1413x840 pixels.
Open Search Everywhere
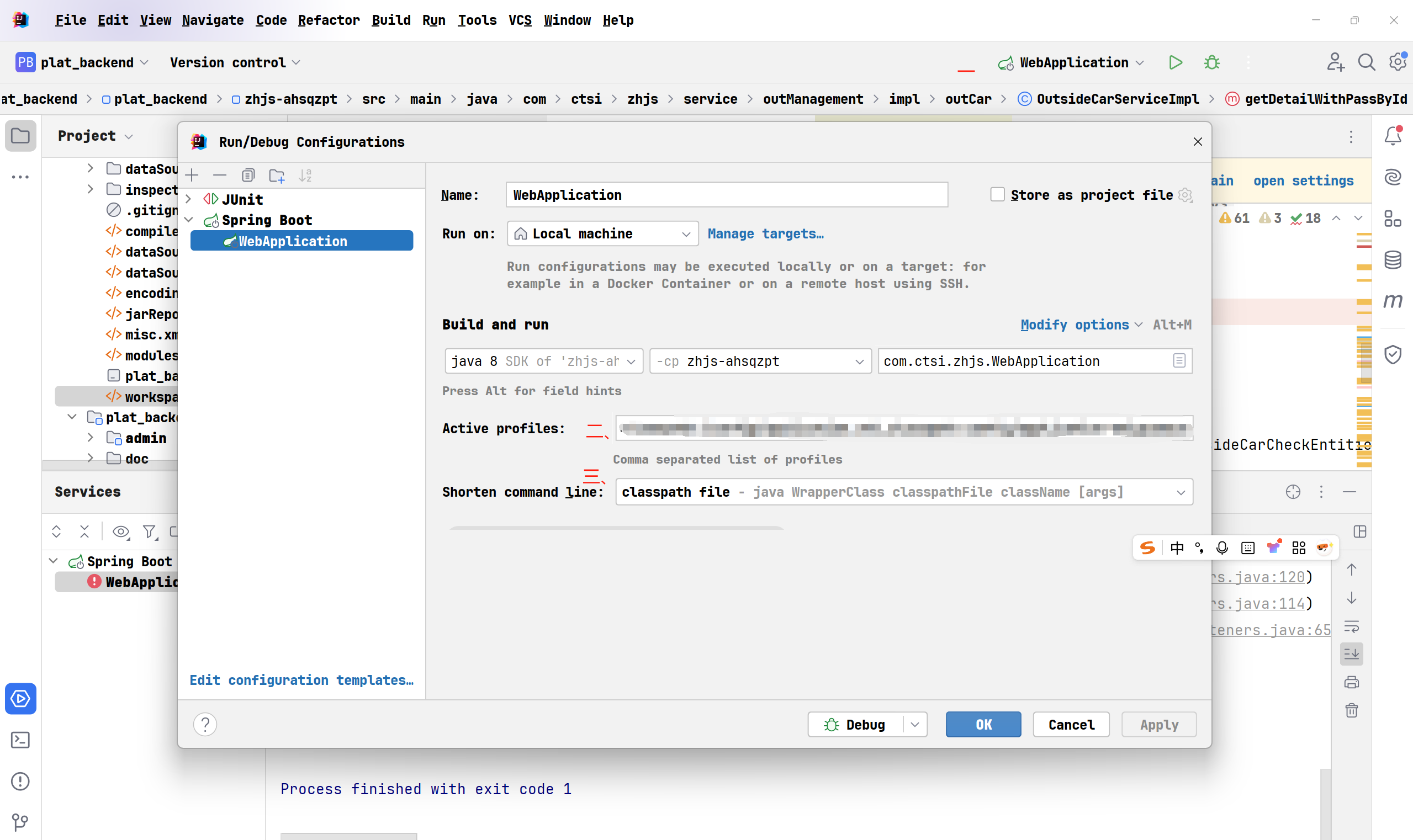pos(1366,62)
